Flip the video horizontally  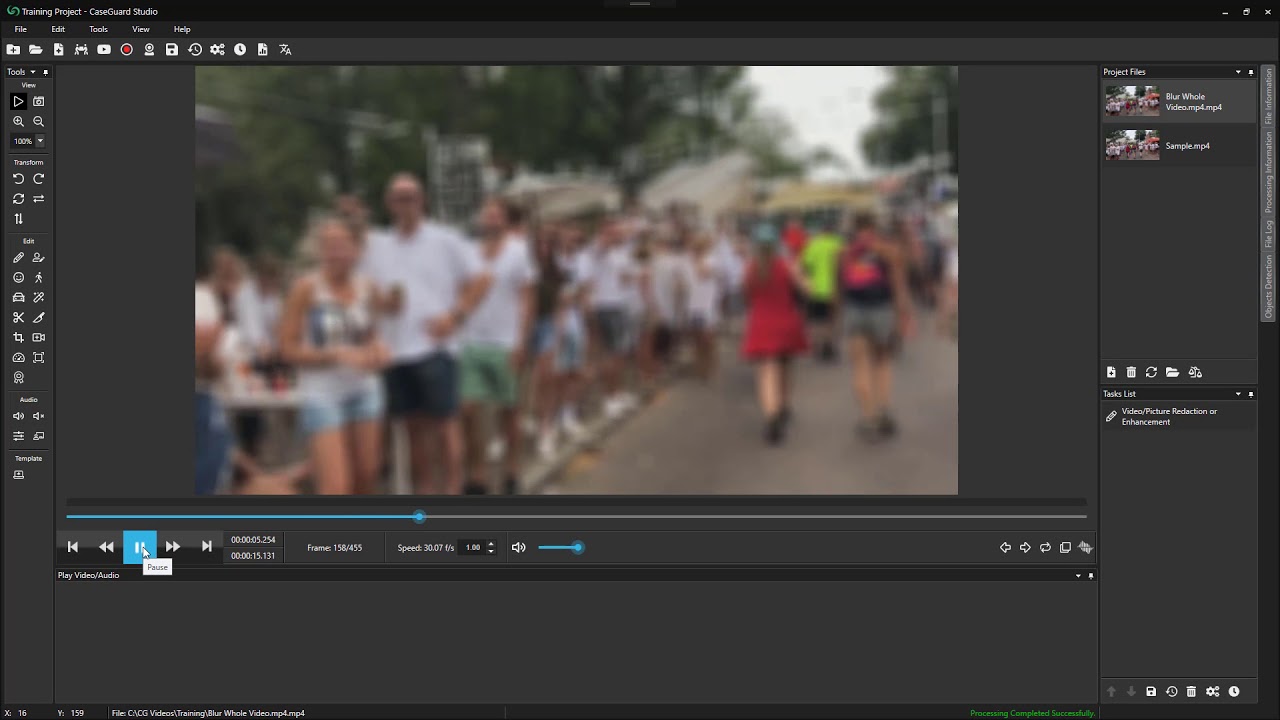(39, 199)
